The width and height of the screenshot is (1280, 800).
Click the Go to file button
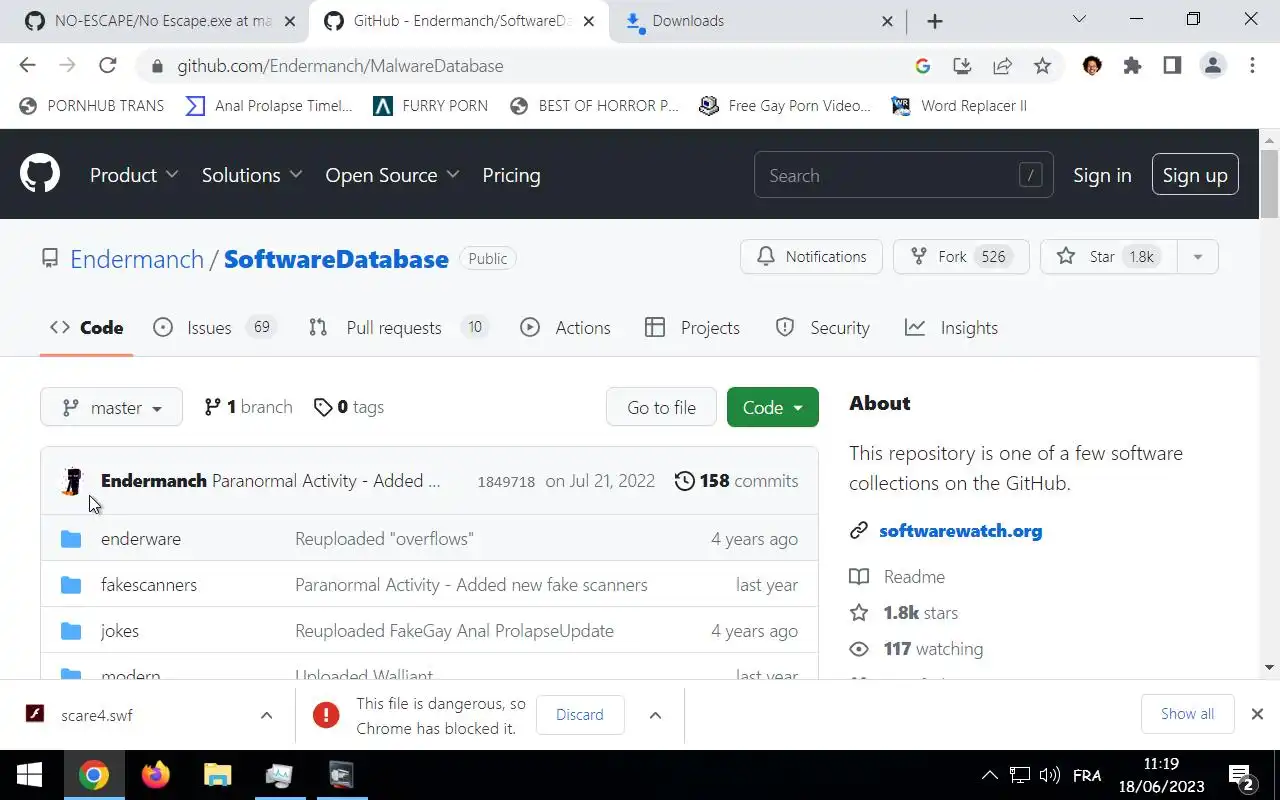point(661,407)
